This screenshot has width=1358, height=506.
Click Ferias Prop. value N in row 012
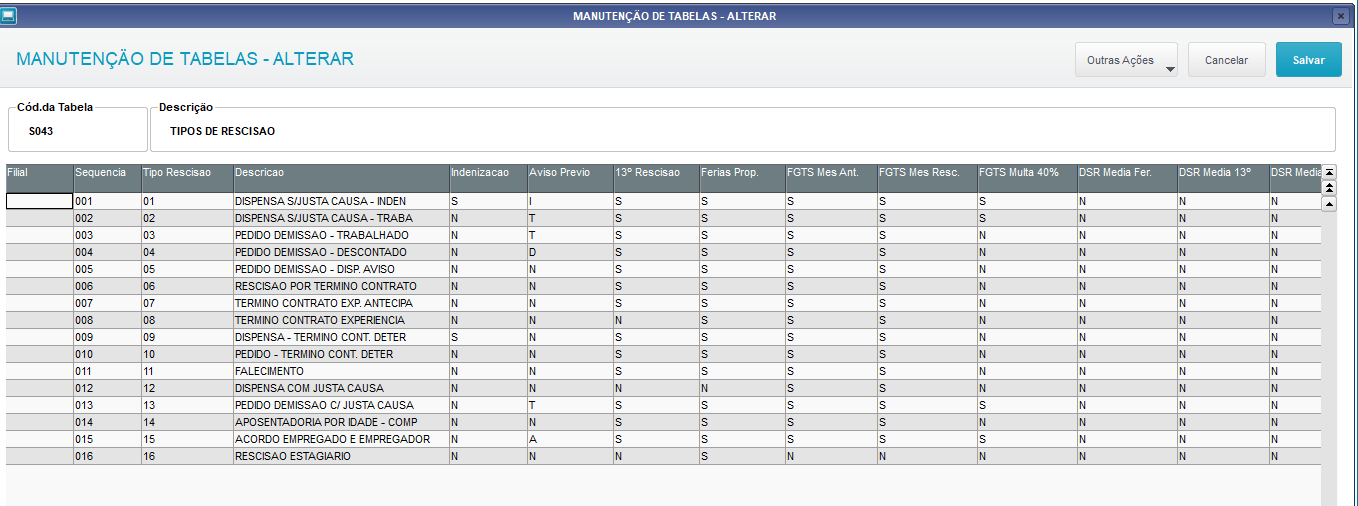point(742,388)
